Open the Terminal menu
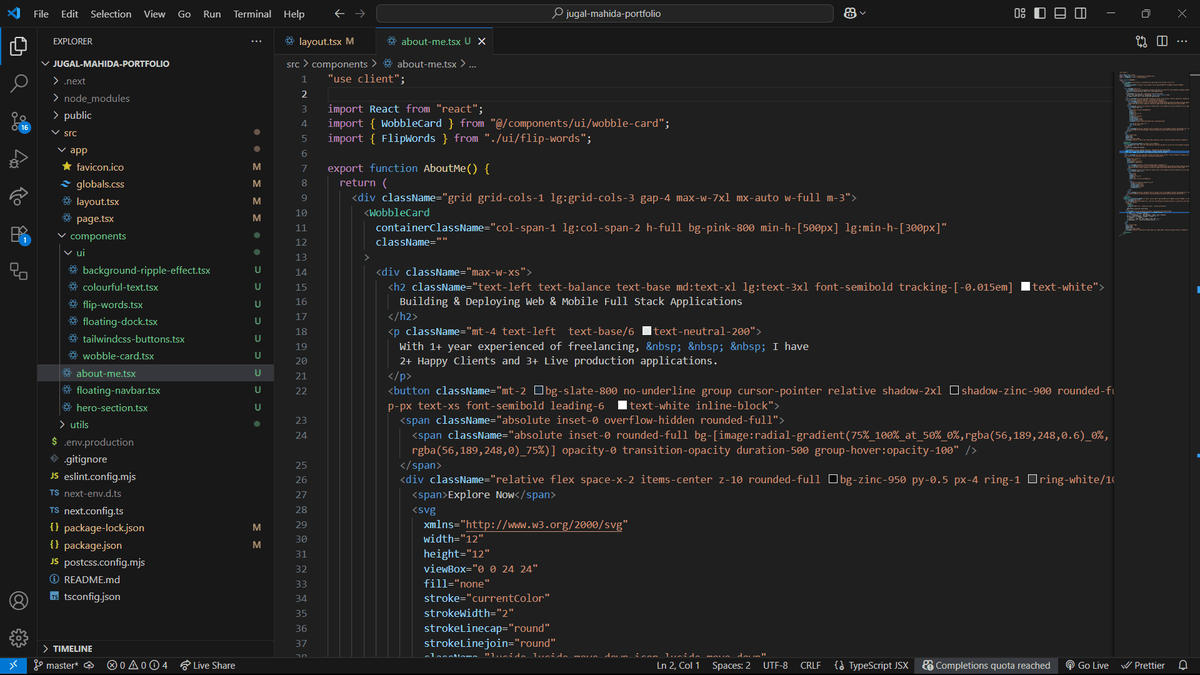 [252, 14]
